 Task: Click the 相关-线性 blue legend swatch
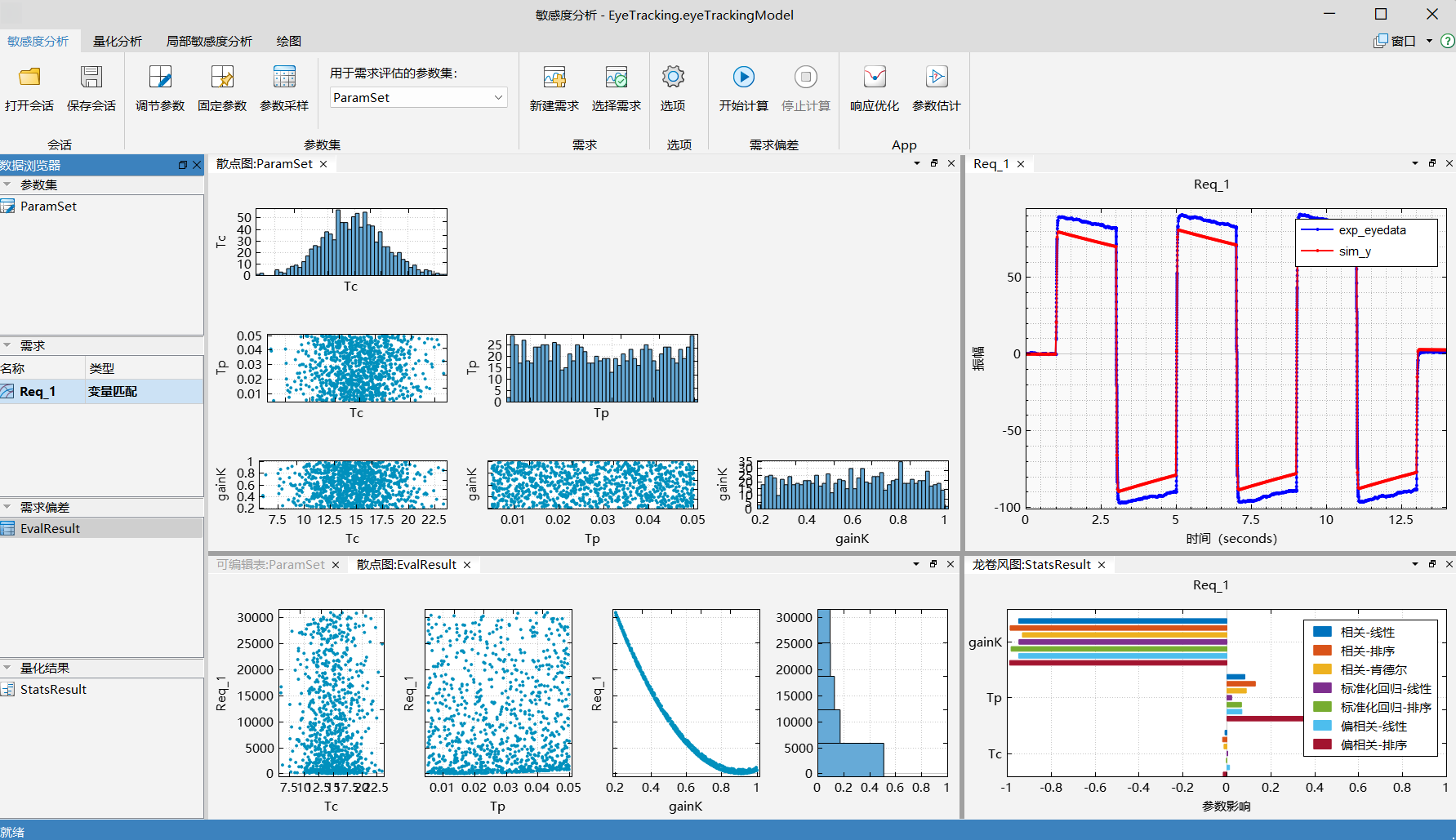[x=1322, y=632]
